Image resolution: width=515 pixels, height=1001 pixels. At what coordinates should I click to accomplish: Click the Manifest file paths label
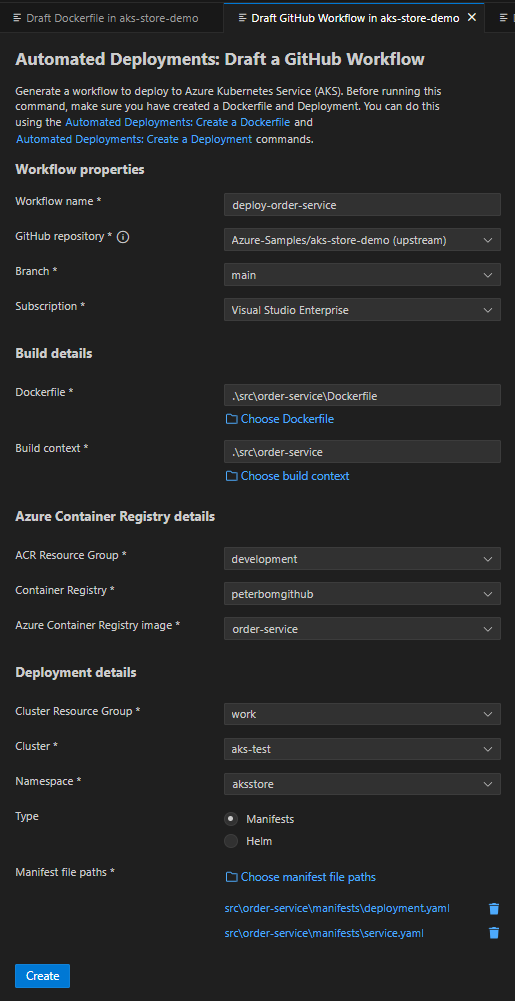coord(65,872)
